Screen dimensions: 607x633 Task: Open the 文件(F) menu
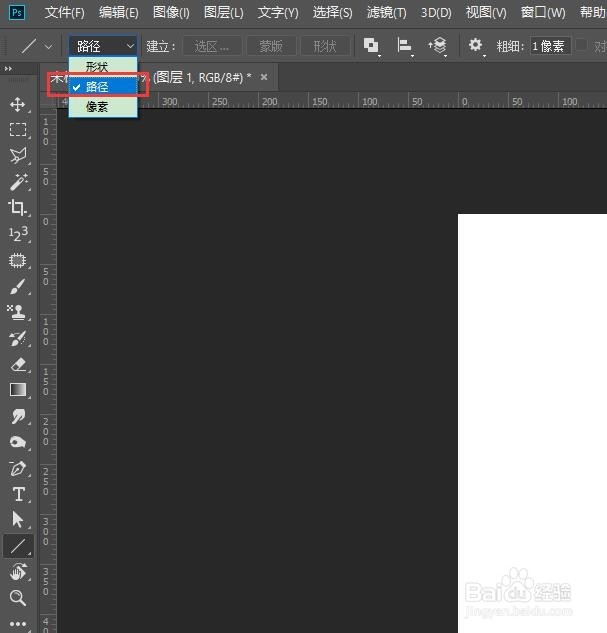point(65,13)
